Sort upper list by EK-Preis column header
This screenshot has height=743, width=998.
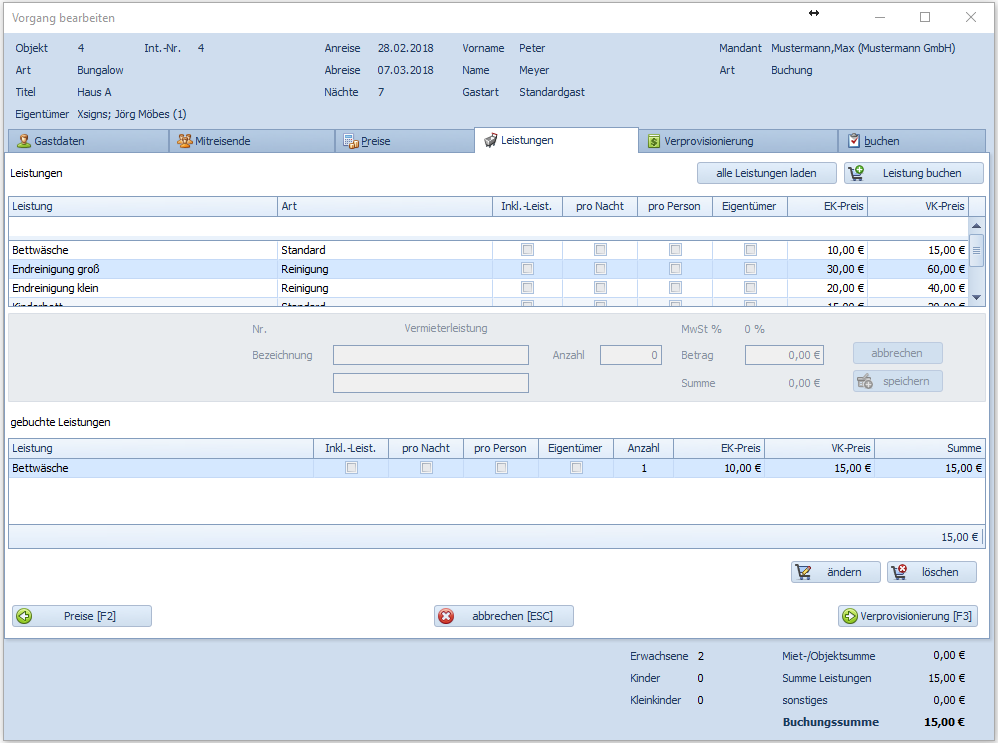827,206
